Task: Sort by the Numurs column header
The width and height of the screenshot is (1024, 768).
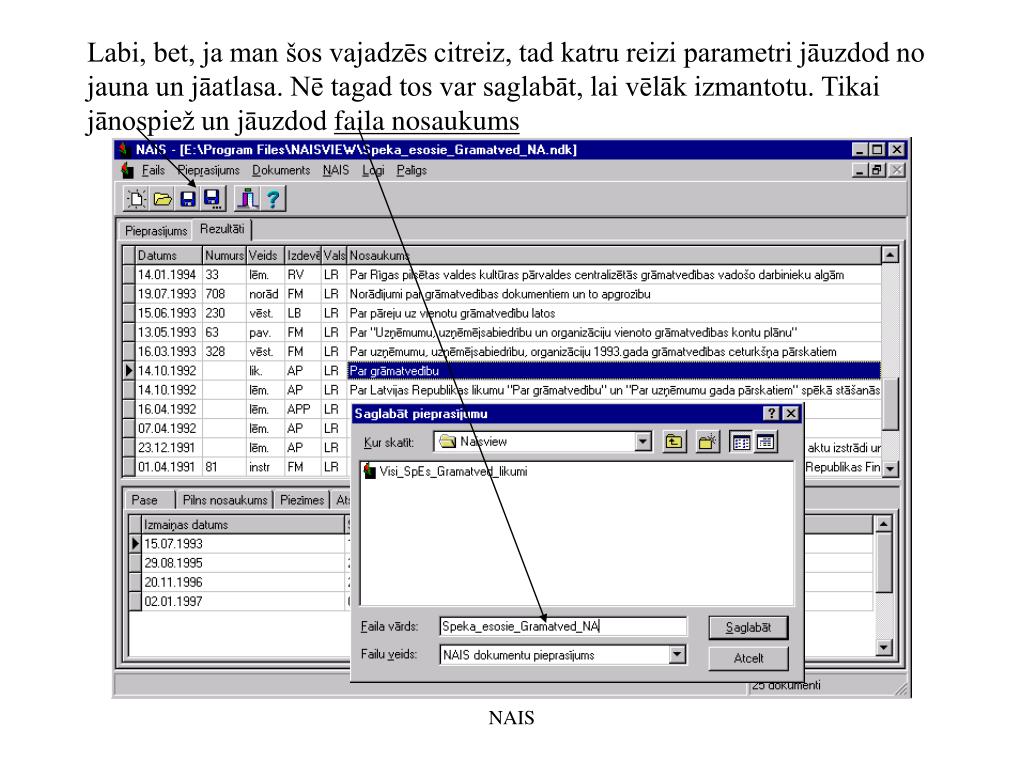Action: [224, 255]
